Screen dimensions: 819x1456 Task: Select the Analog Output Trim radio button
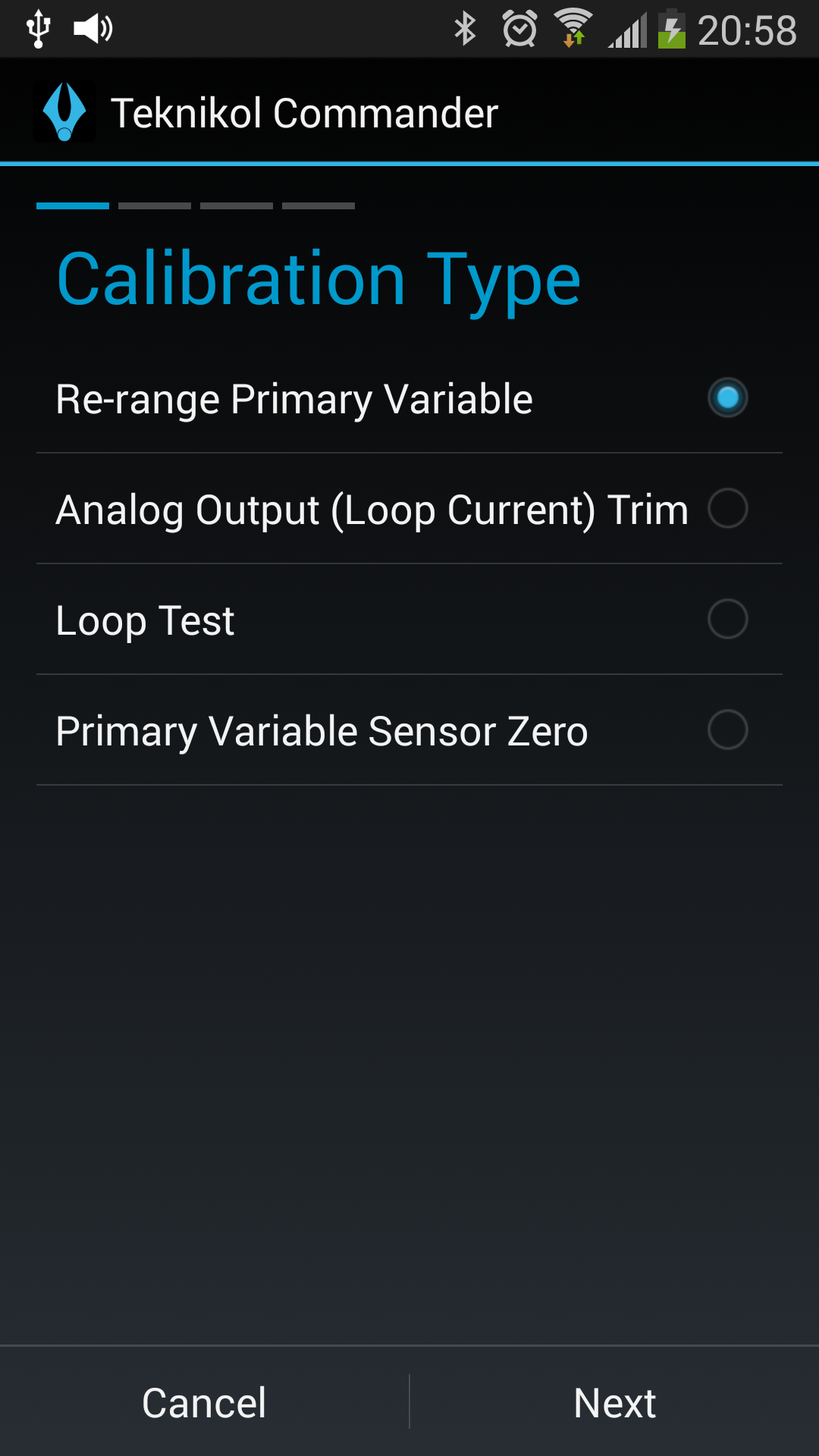tap(727, 508)
